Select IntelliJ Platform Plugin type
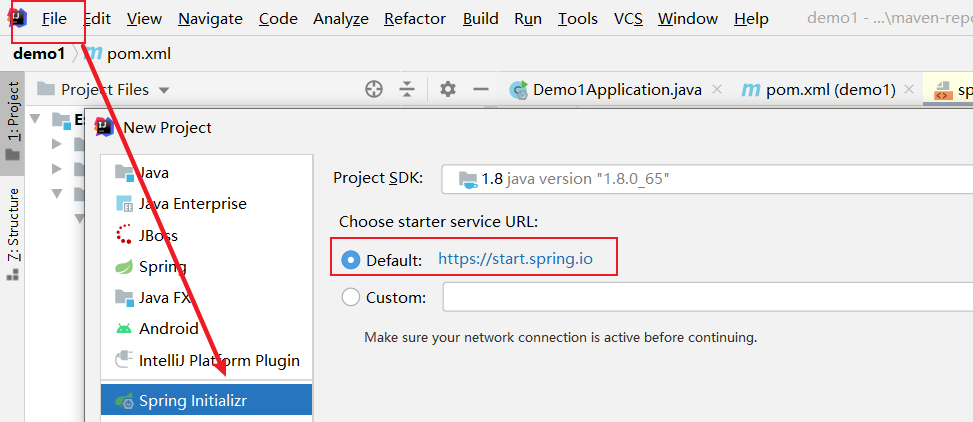The image size is (973, 422). pos(218,360)
